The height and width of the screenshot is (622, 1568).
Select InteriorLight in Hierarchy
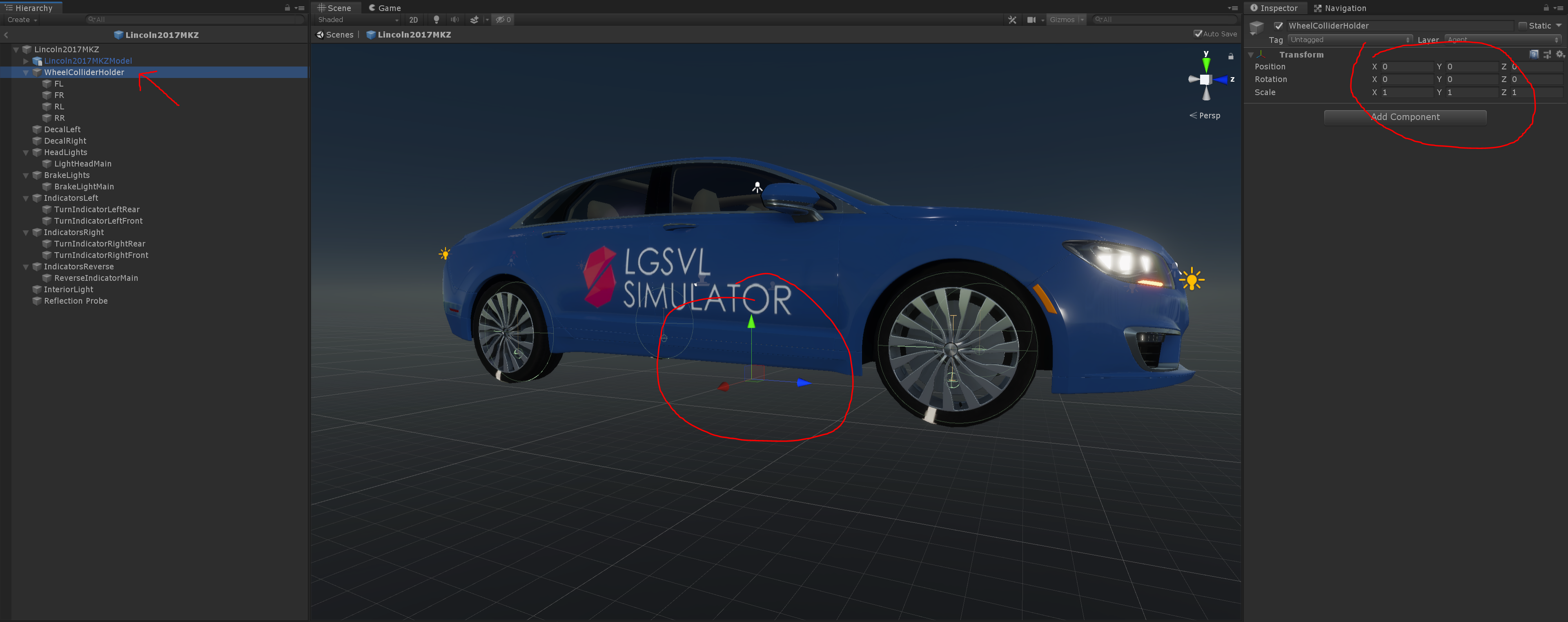[x=68, y=290]
